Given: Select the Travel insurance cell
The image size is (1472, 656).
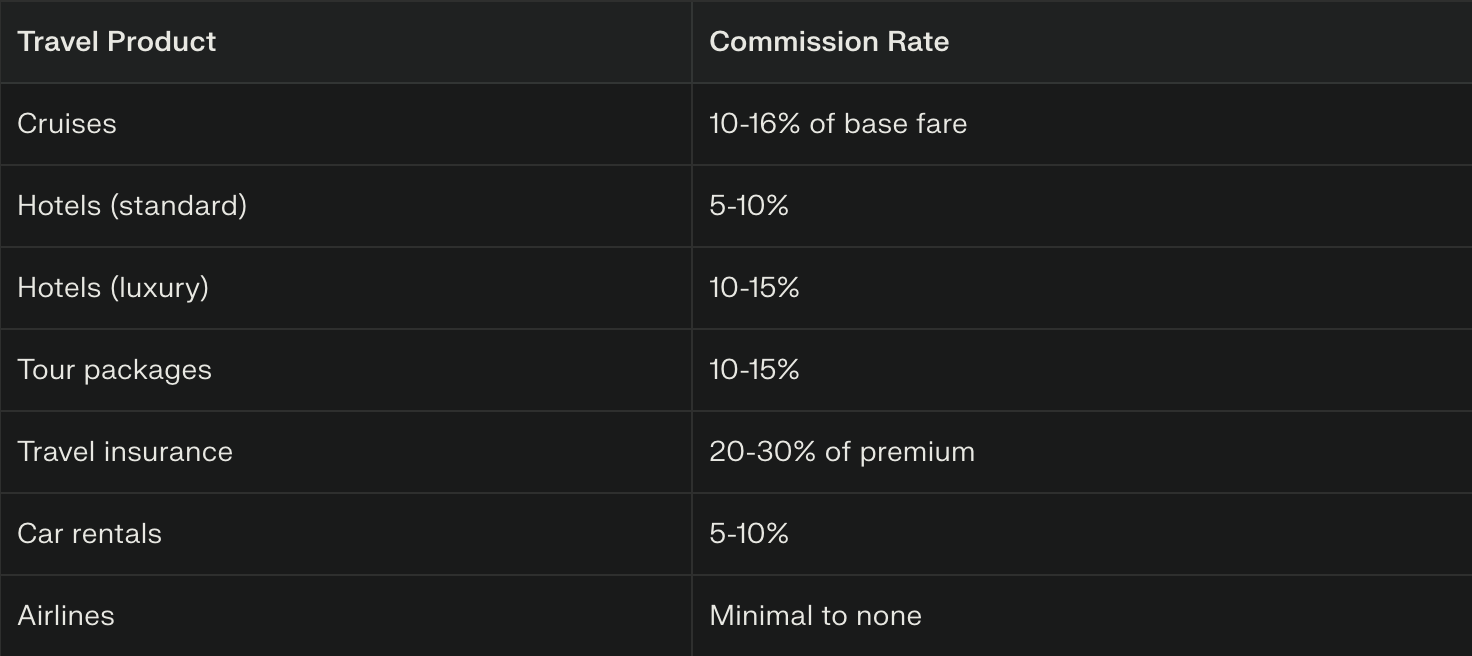Looking at the screenshot, I should coord(125,451).
